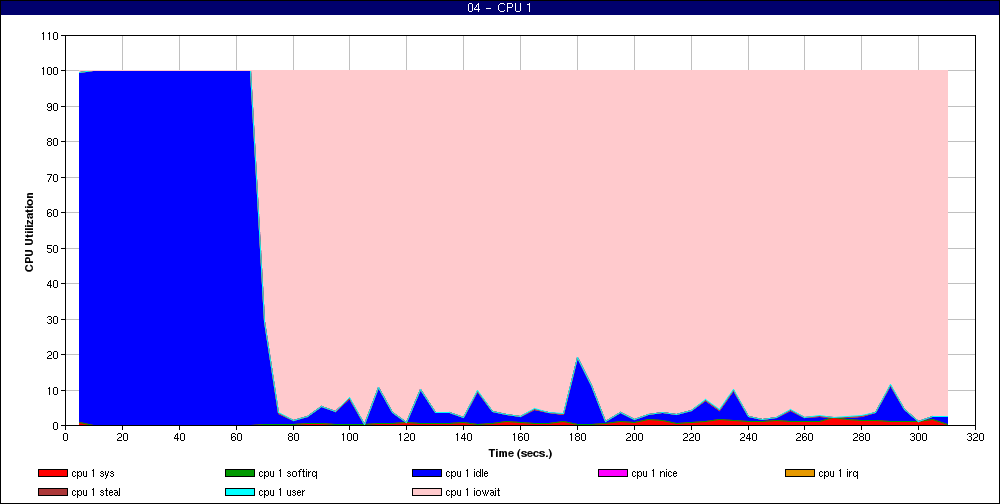Click the 30 value on the y-axis

[52, 319]
